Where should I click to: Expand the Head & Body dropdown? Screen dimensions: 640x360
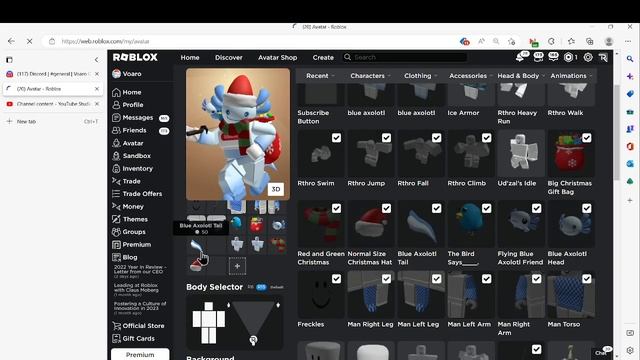[x=520, y=76]
